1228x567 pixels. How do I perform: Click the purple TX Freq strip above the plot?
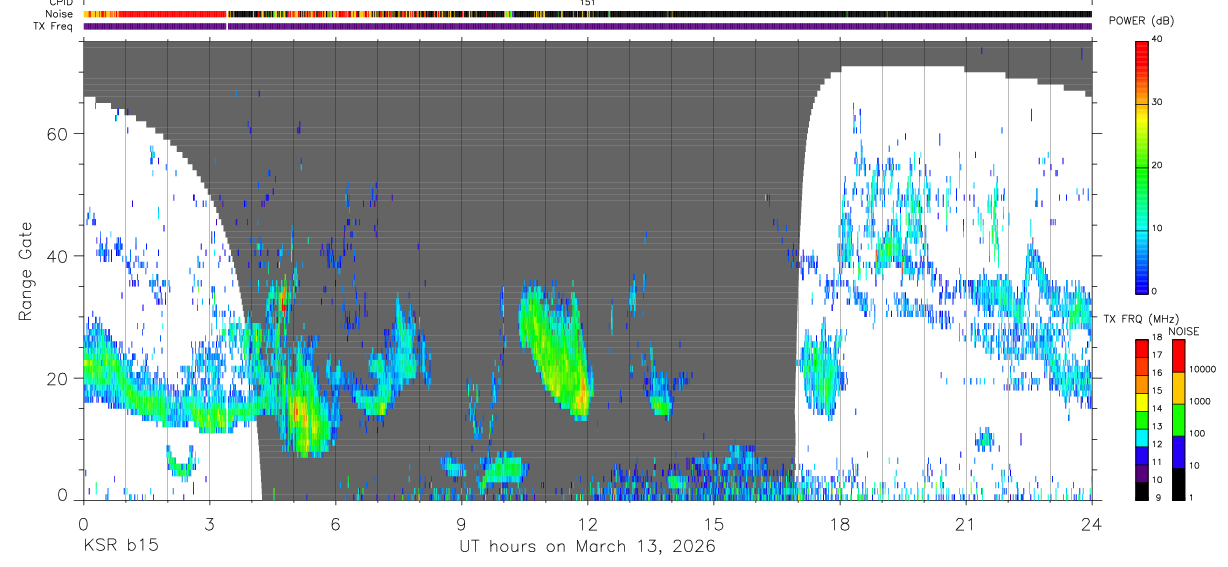click(x=587, y=26)
